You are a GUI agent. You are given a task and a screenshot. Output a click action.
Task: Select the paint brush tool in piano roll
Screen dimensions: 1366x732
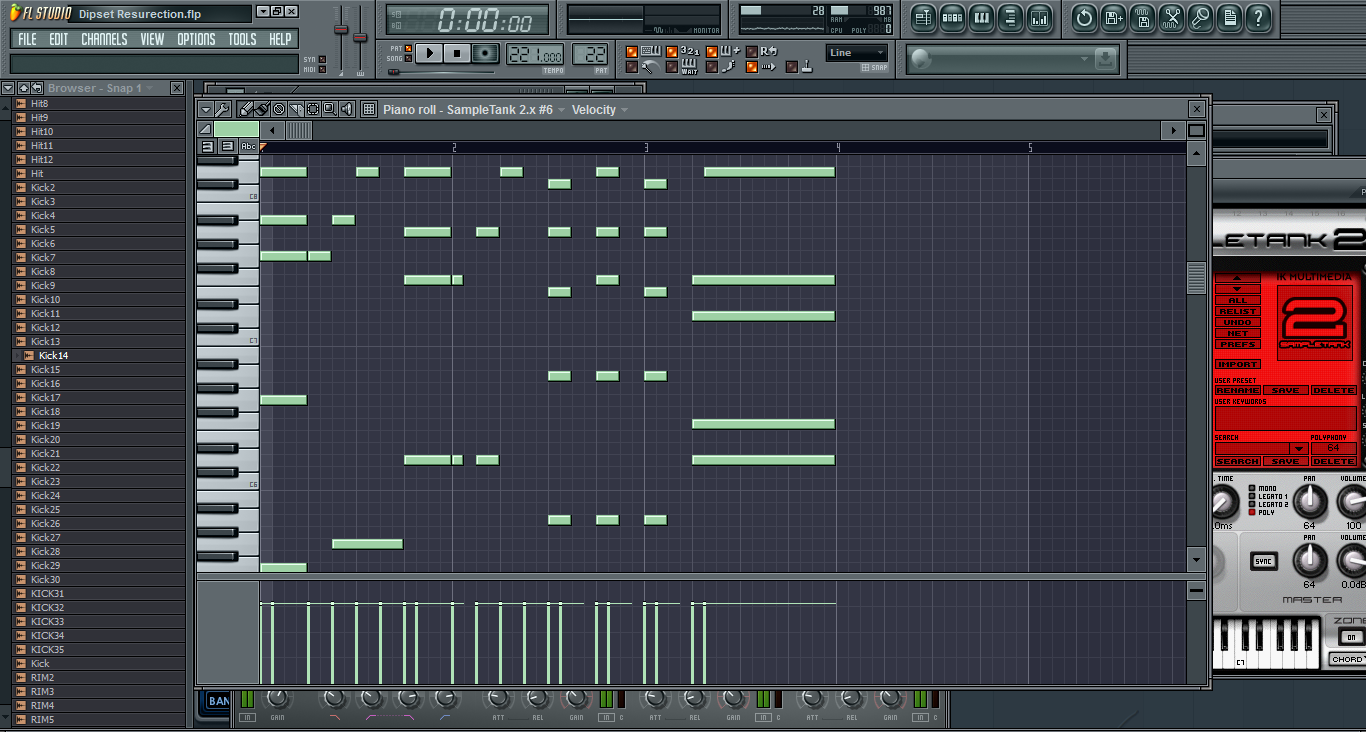tap(262, 109)
